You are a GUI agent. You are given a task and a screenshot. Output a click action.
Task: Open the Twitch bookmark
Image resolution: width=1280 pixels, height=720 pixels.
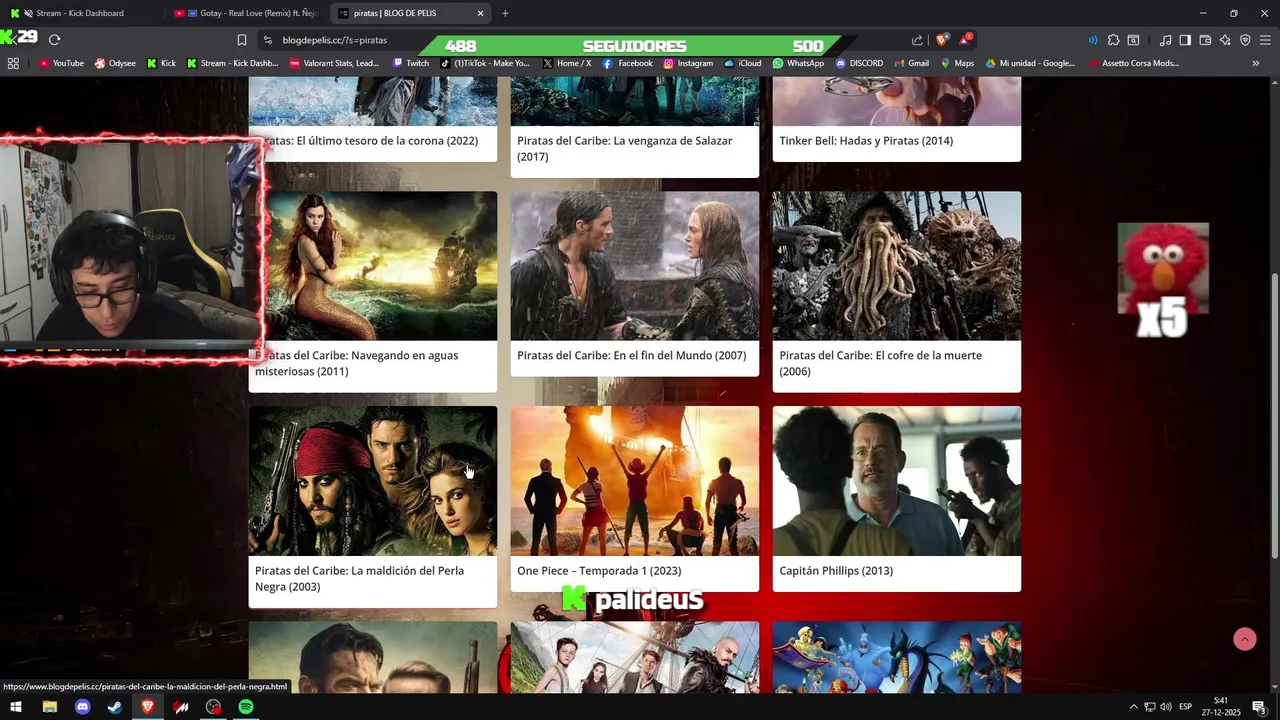pos(411,63)
